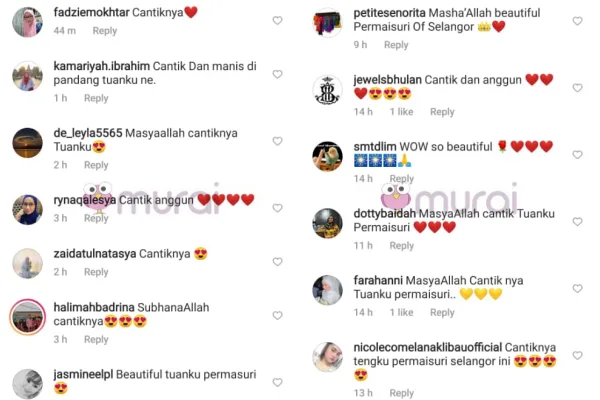The image size is (600, 400).
Task: Like the comment by de_leyla5565
Action: click(277, 141)
